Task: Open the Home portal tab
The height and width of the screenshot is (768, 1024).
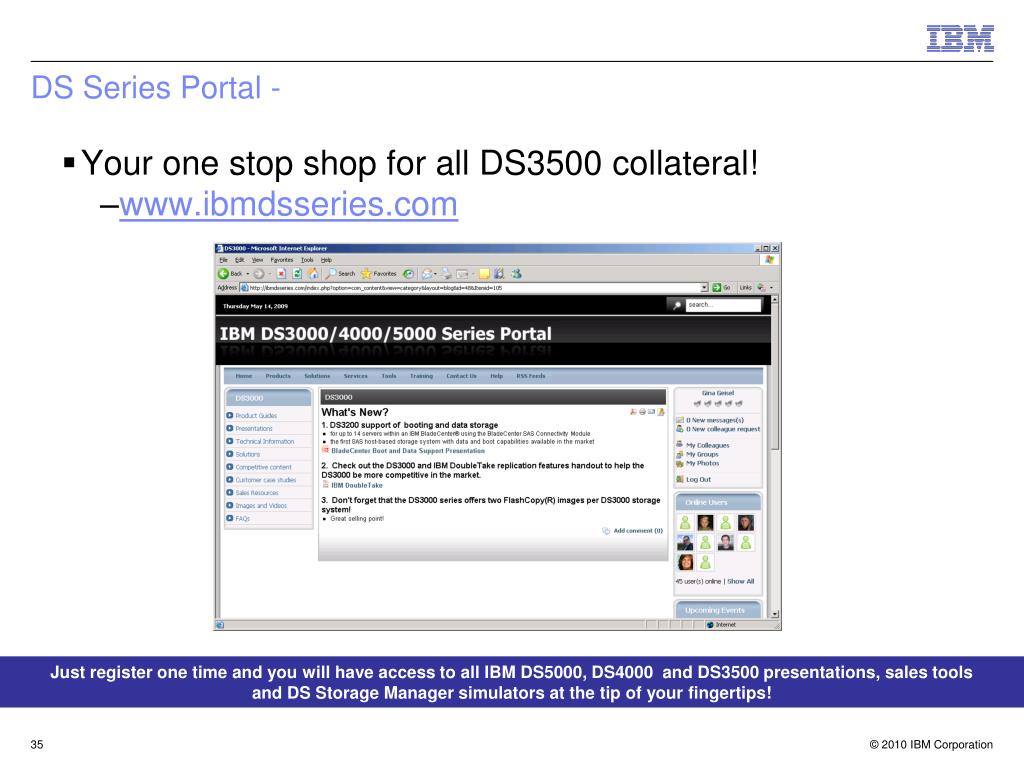Action: 244,376
